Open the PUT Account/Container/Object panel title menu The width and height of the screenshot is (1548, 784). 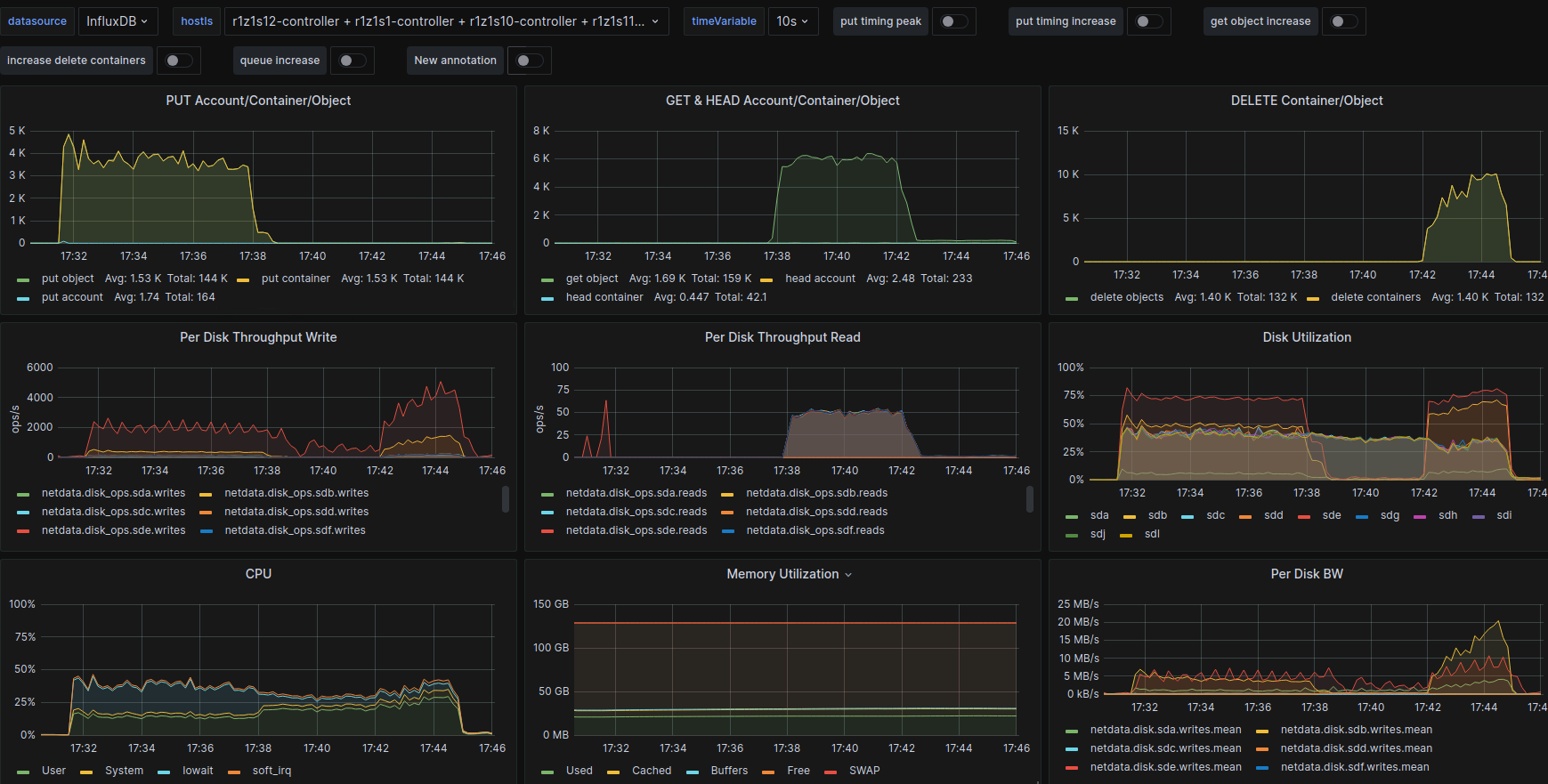coord(258,101)
